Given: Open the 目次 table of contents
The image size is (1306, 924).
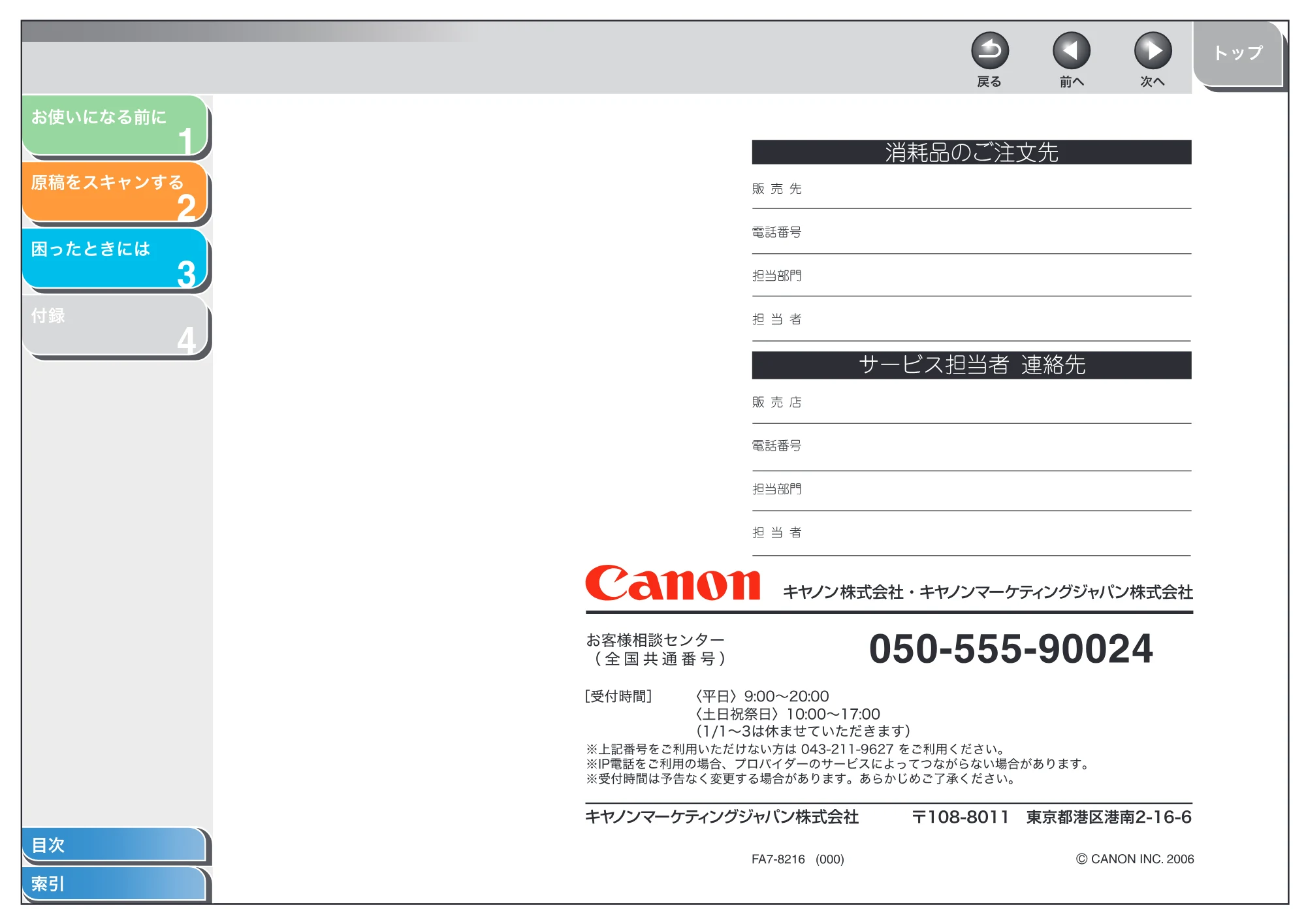Looking at the screenshot, I should pos(114,845).
